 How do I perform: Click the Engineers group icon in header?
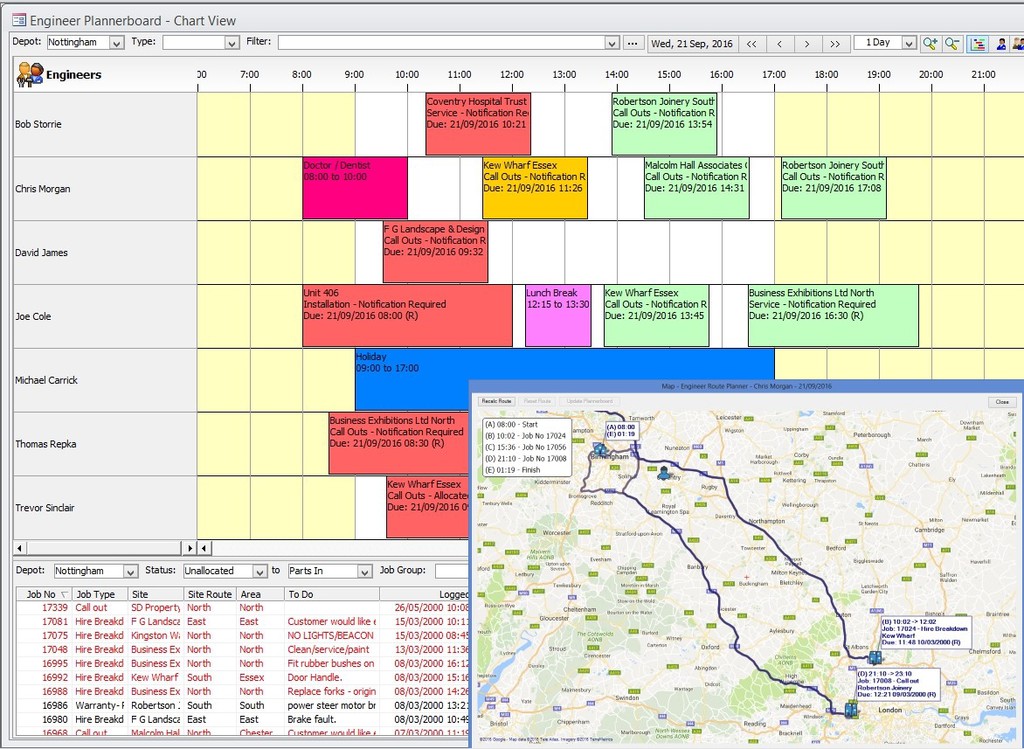(x=30, y=74)
